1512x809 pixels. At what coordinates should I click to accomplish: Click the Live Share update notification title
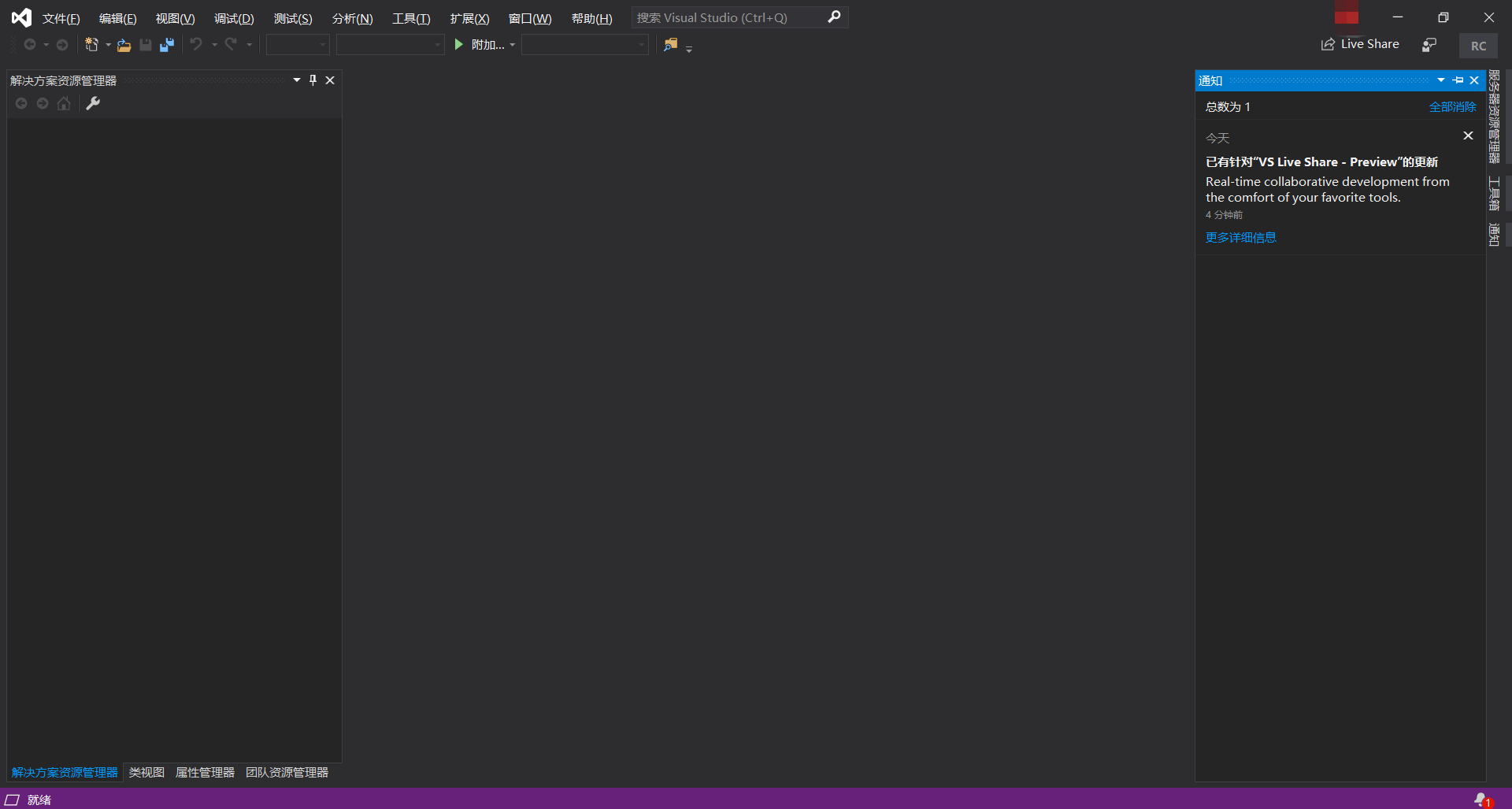[1321, 161]
